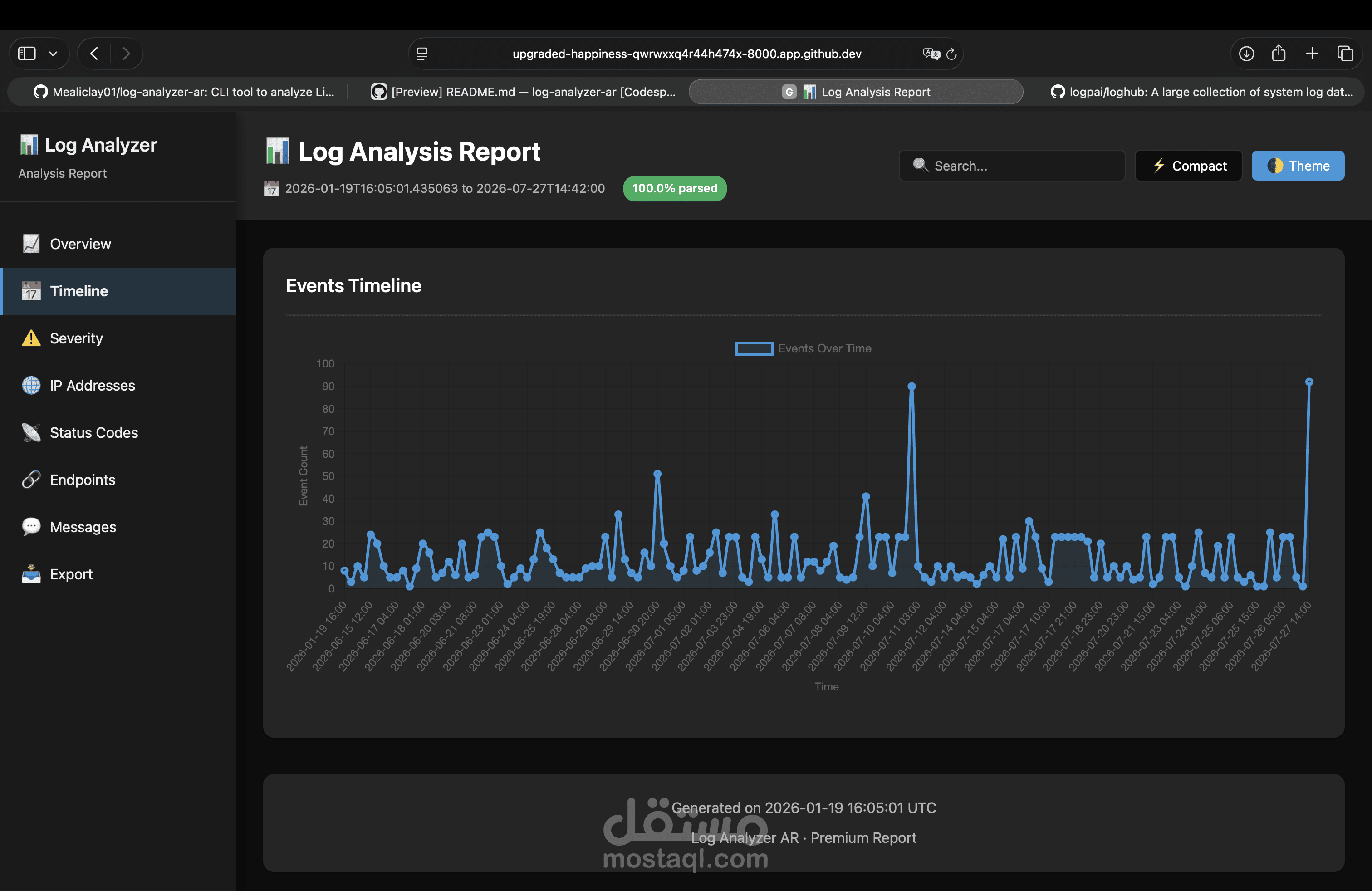Image resolution: width=1372 pixels, height=891 pixels.
Task: Expand the sidebar options dropdown chevron
Action: point(53,54)
